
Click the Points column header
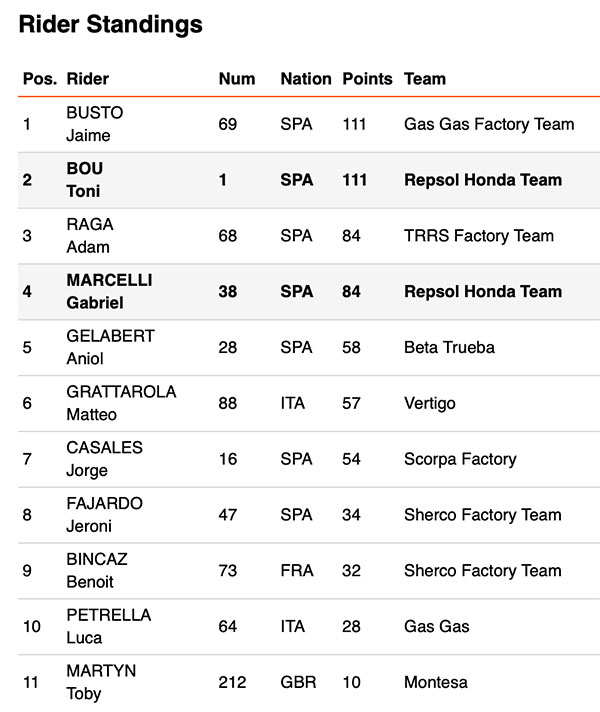pyautogui.click(x=367, y=79)
